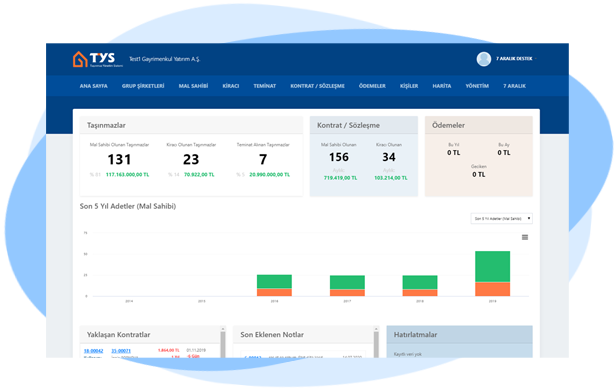Click the Geciken 0 TL payment value
The height and width of the screenshot is (392, 615).
pos(479,175)
